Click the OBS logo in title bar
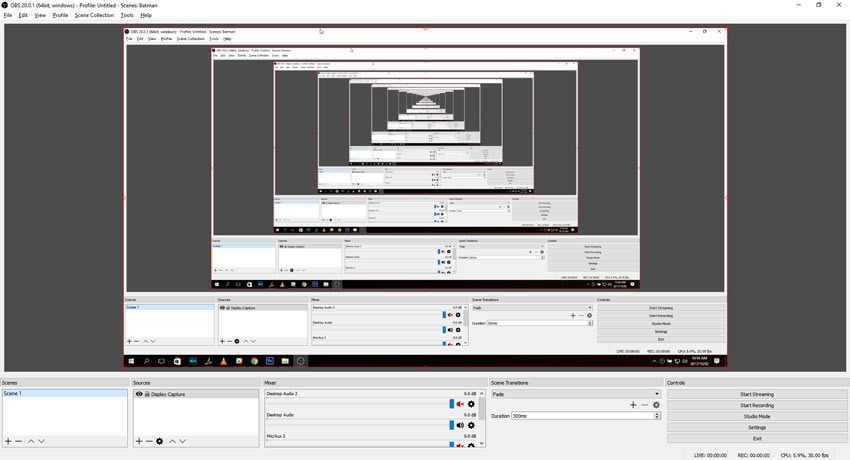The height and width of the screenshot is (460, 850). (x=5, y=5)
